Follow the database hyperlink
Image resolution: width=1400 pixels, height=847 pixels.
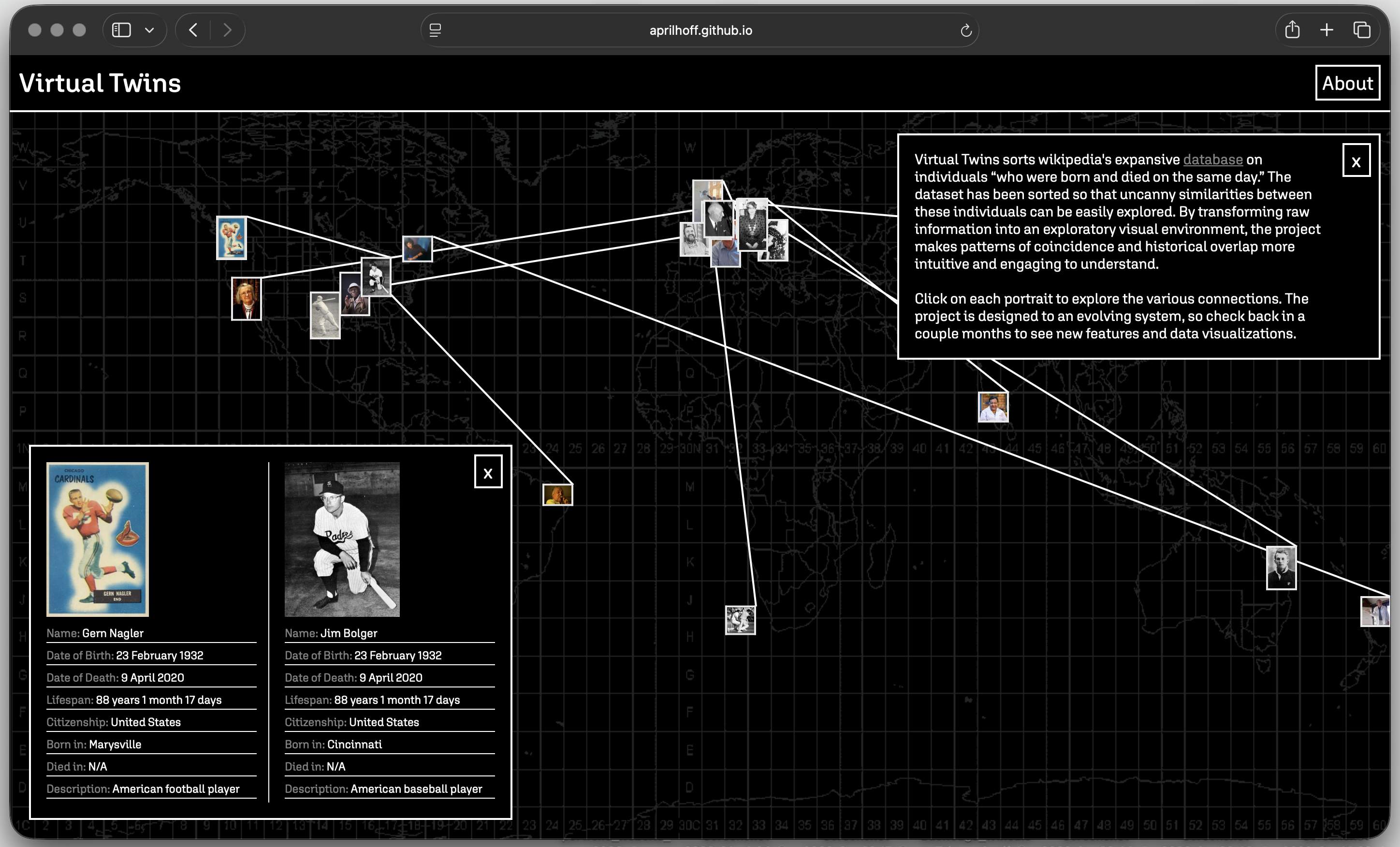pyautogui.click(x=1212, y=160)
